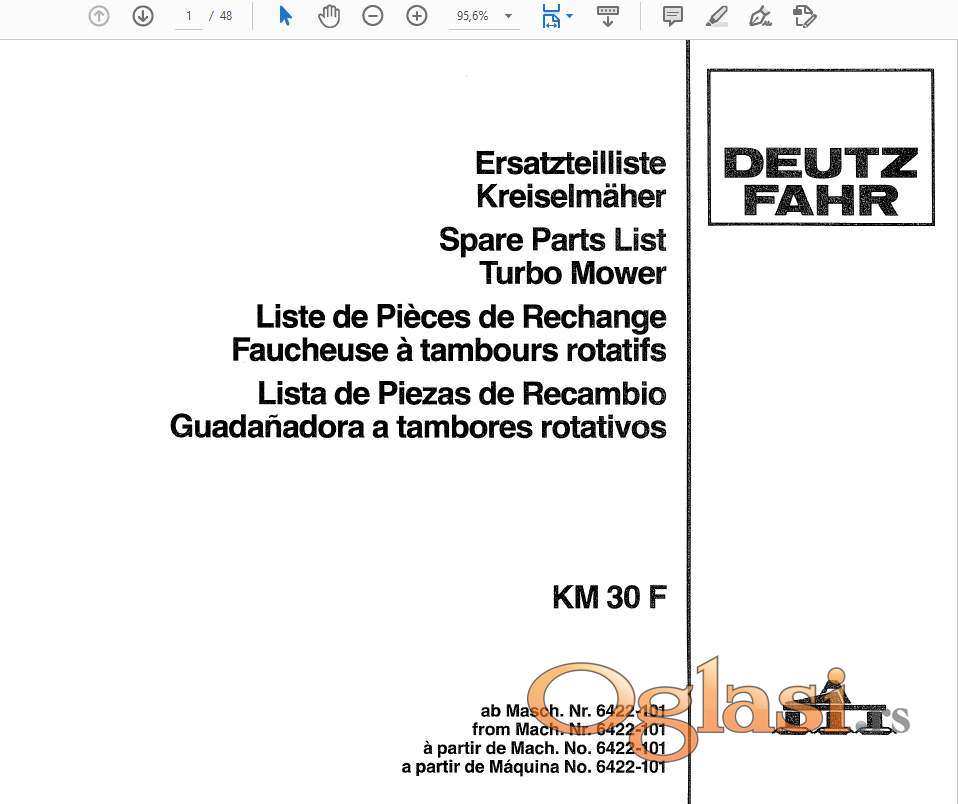Screen dimensions: 958x804
Task: Click 'Liste de Pièces de Rechange' line
Action: click(x=461, y=317)
